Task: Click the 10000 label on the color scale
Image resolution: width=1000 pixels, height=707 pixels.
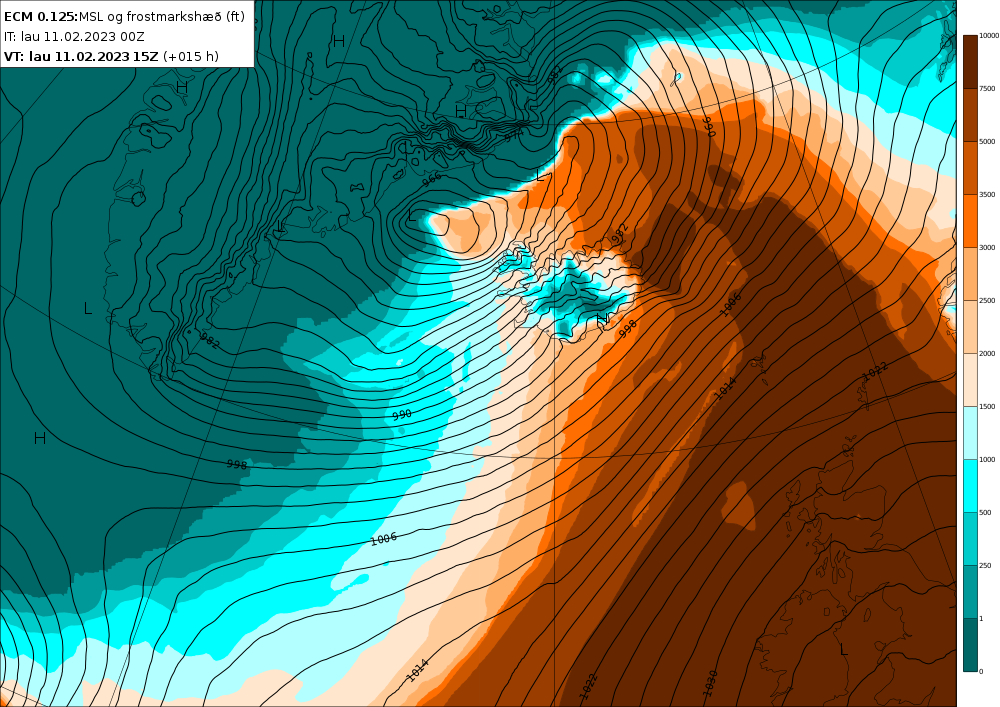Action: point(989,36)
